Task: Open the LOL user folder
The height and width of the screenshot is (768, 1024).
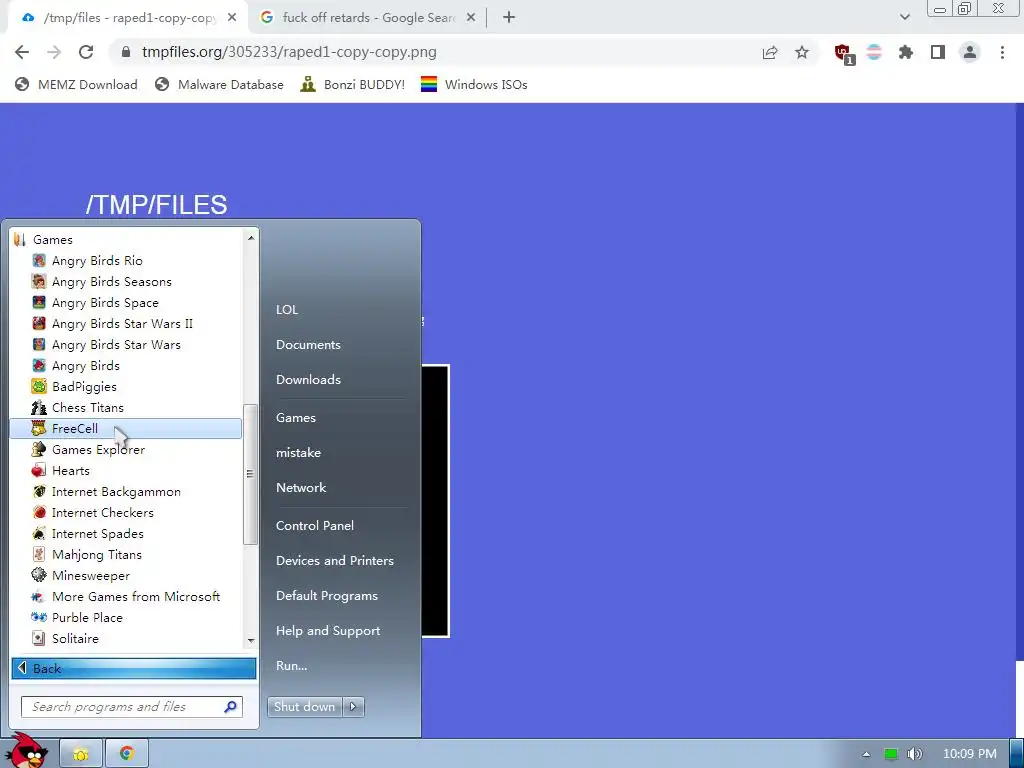Action: pyautogui.click(x=287, y=310)
